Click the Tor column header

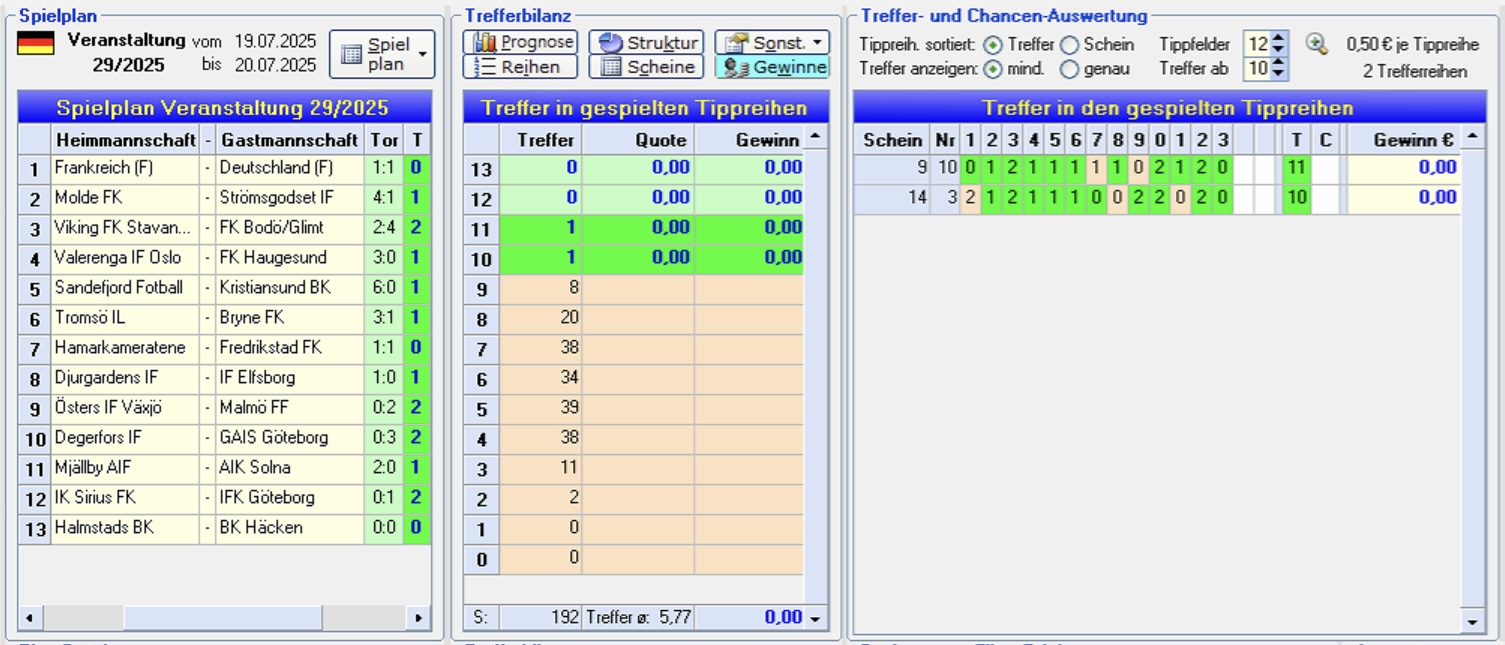(384, 139)
